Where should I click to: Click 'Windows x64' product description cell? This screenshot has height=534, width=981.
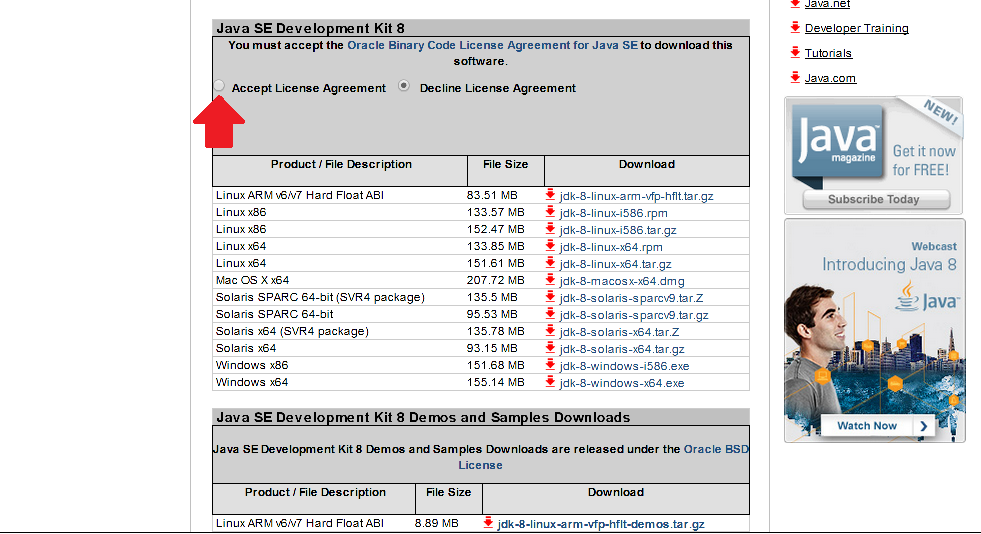tap(252, 382)
